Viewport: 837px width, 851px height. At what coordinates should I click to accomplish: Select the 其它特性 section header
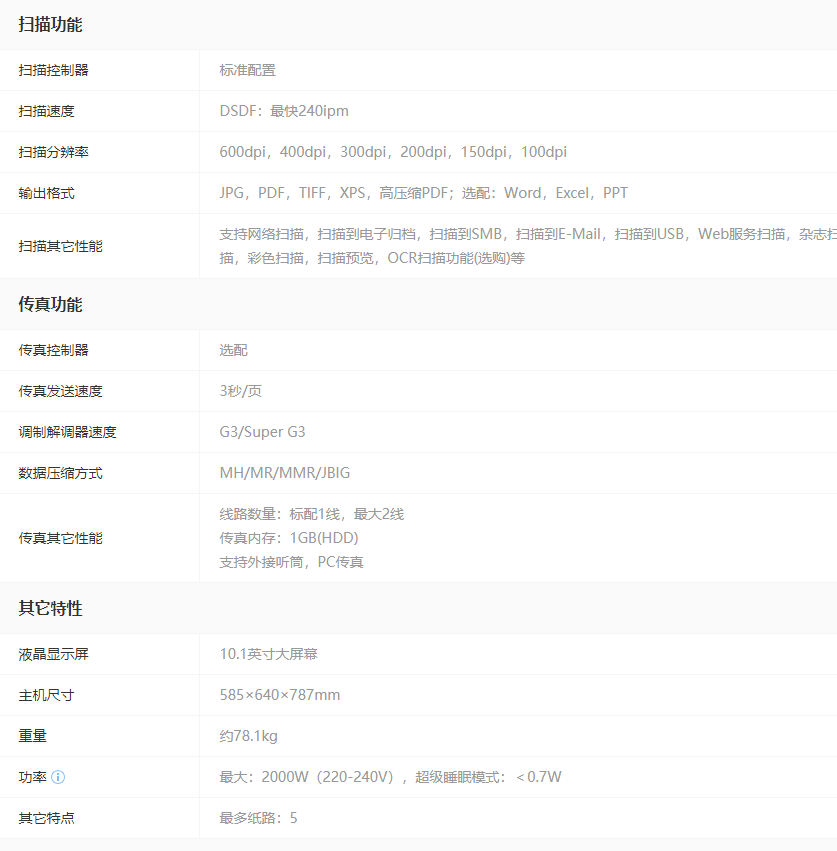click(x=51, y=609)
